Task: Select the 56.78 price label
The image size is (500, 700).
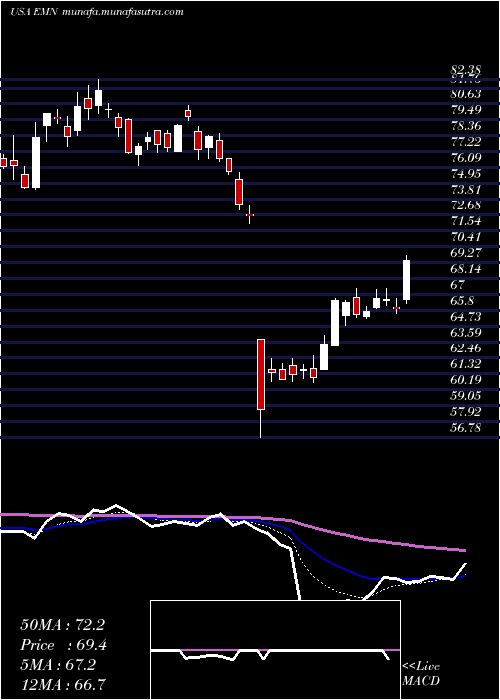Action: (x=466, y=428)
